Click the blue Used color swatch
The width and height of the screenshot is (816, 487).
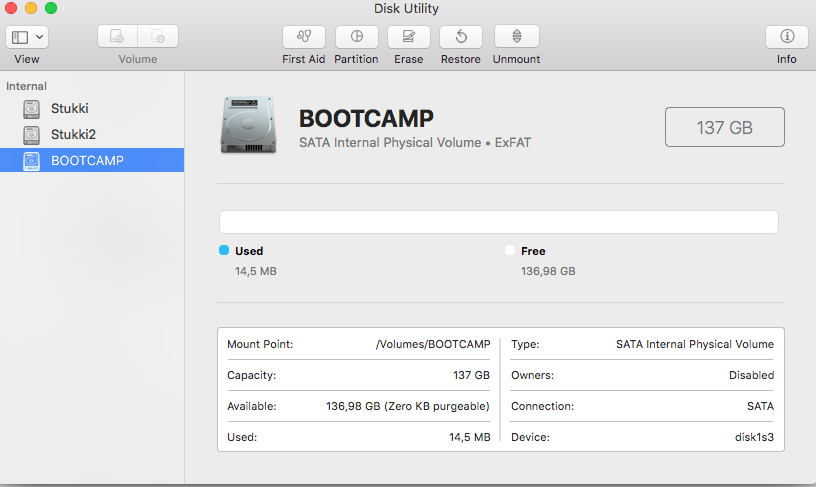pyautogui.click(x=224, y=251)
